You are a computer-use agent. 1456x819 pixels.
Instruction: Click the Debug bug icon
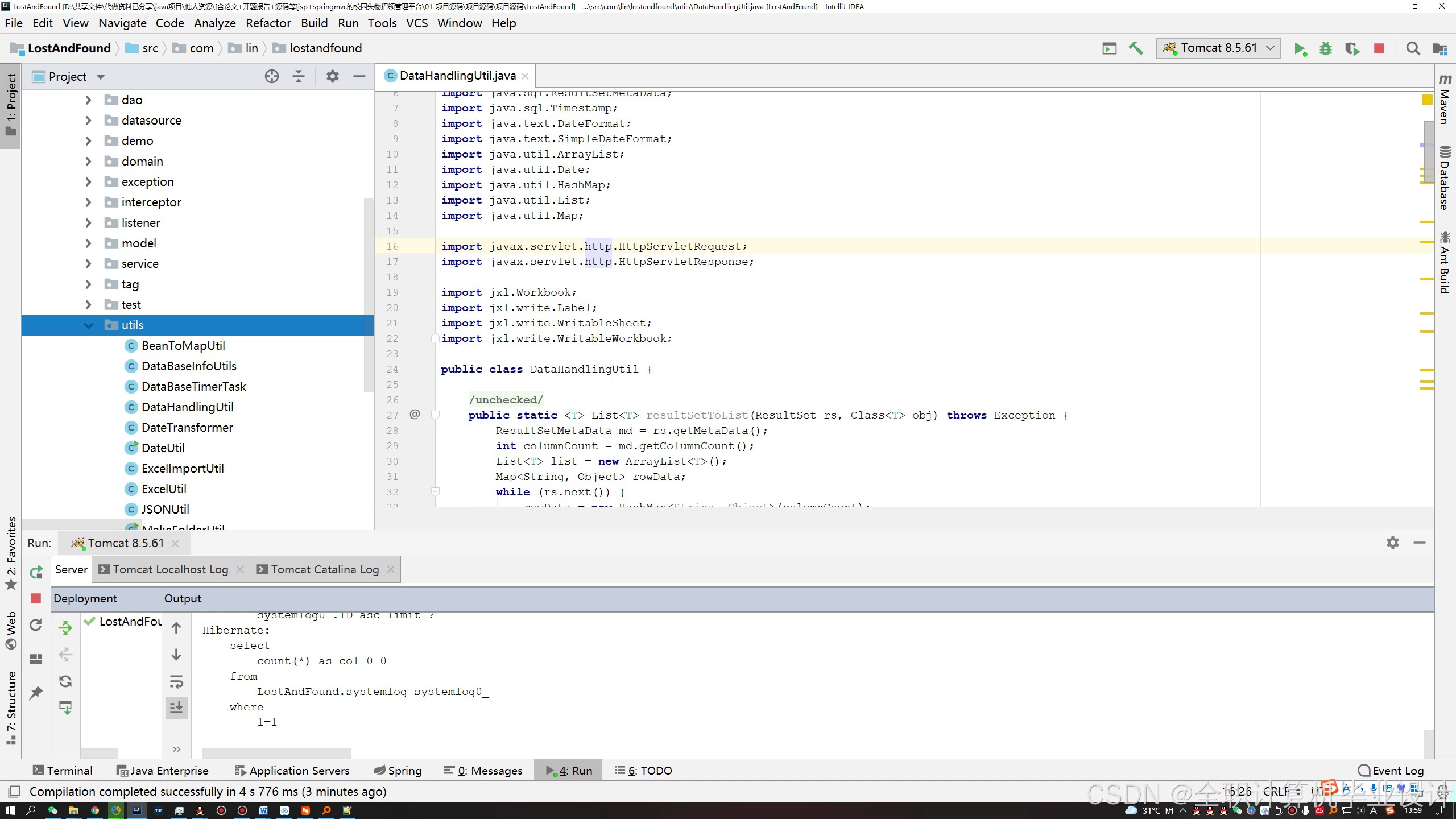[1326, 49]
